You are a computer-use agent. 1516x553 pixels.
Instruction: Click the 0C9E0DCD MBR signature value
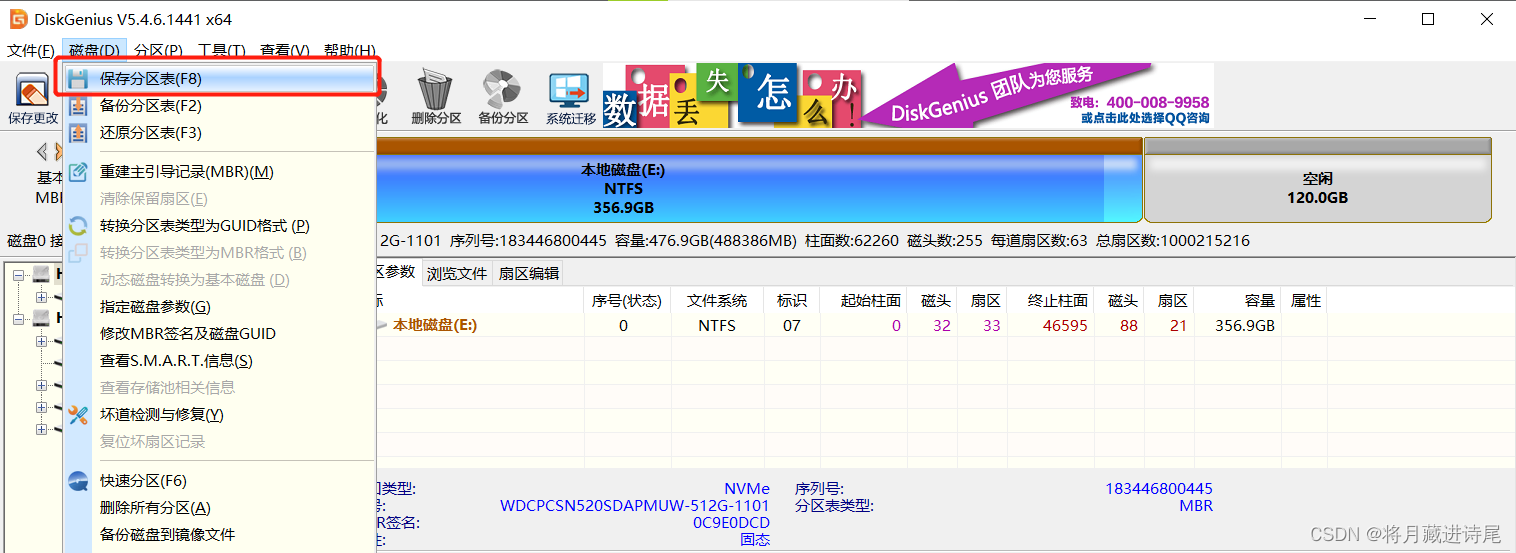click(732, 523)
